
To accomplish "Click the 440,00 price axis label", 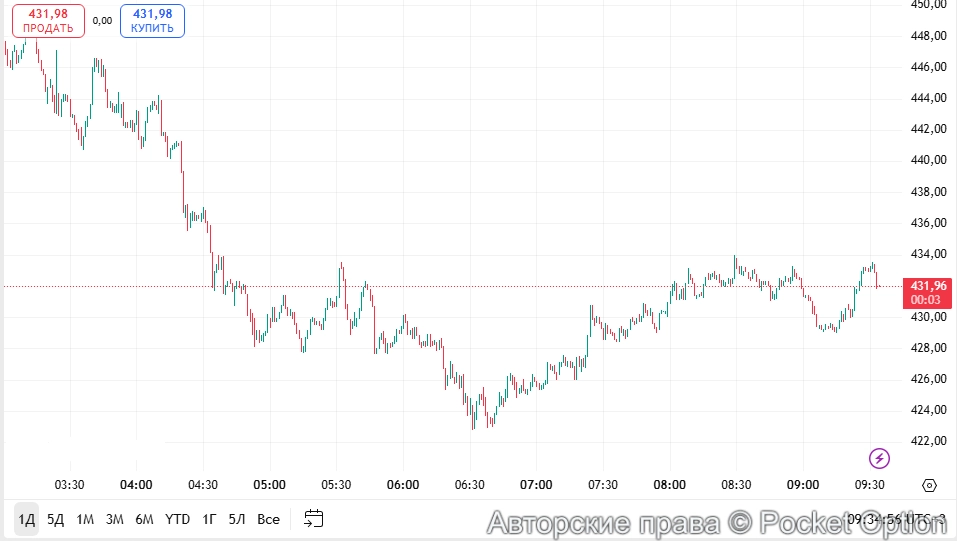I will [x=929, y=160].
